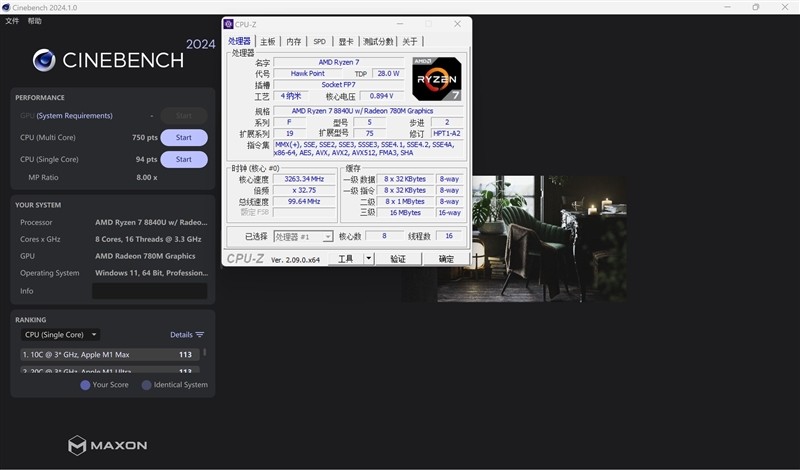Click the Socket FP7 package field

pos(338,85)
